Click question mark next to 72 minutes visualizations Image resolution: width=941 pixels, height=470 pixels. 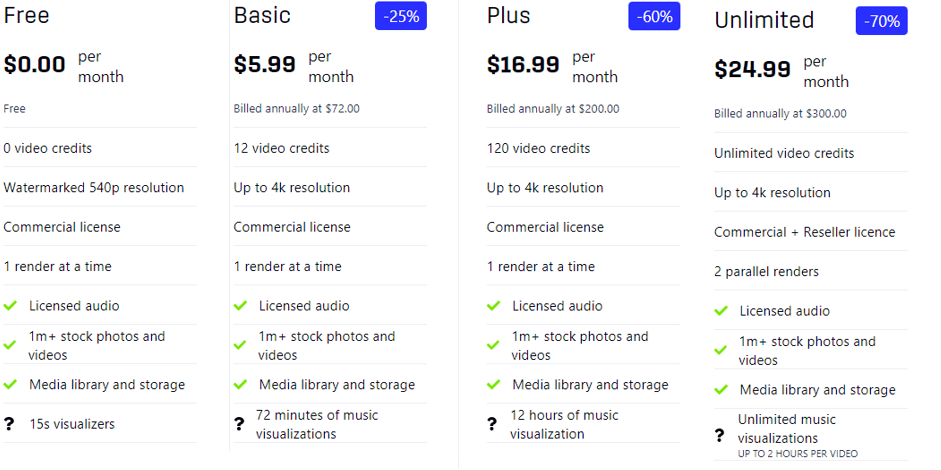coord(239,424)
